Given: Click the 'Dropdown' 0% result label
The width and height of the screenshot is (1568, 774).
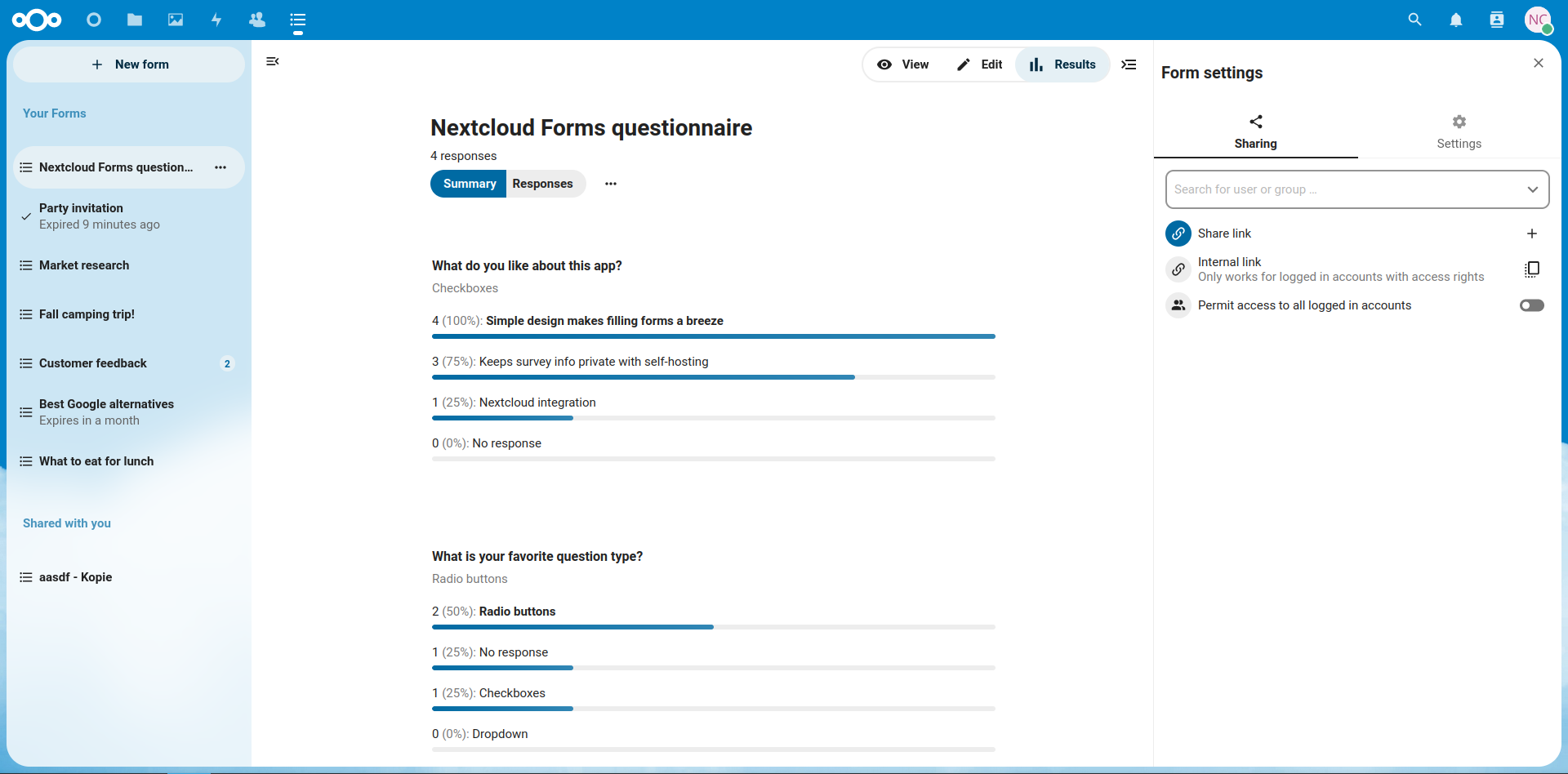Looking at the screenshot, I should 500,734.
